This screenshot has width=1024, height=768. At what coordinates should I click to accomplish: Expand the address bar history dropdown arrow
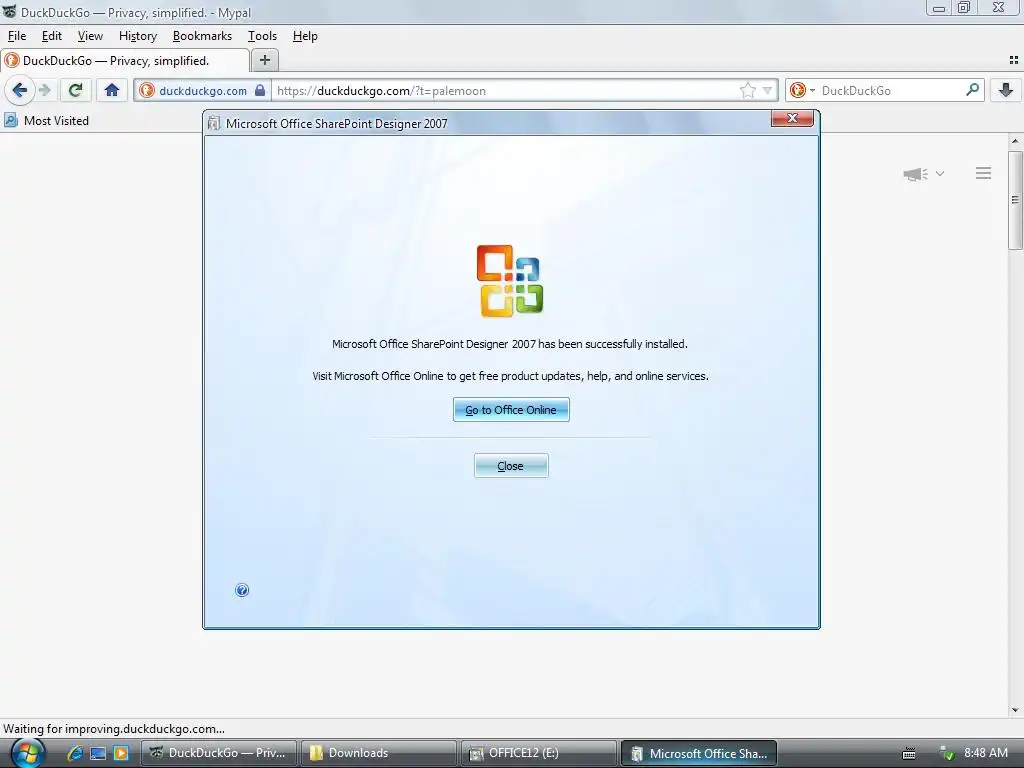pyautogui.click(x=767, y=91)
